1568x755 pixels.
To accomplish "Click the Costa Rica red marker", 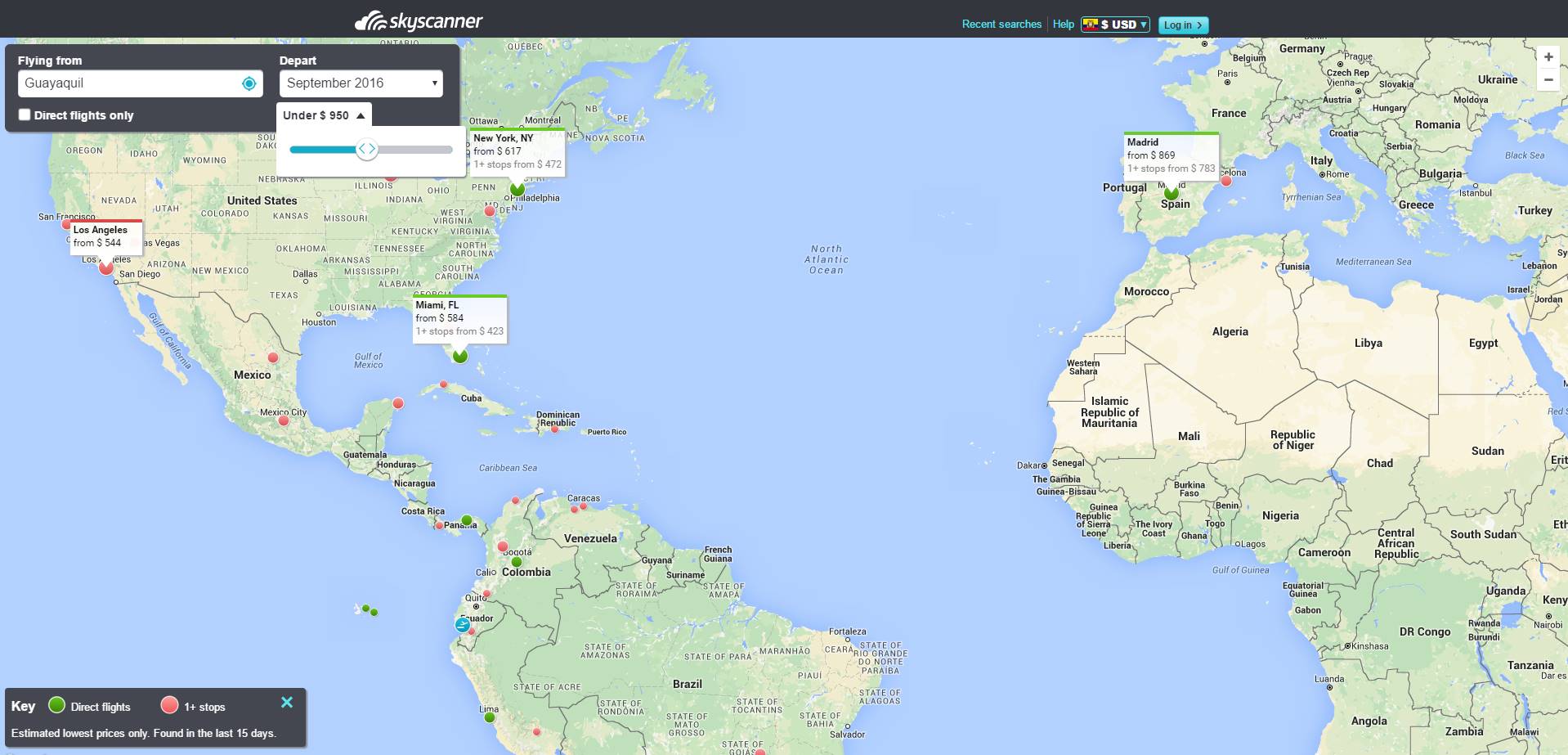I will pyautogui.click(x=439, y=525).
